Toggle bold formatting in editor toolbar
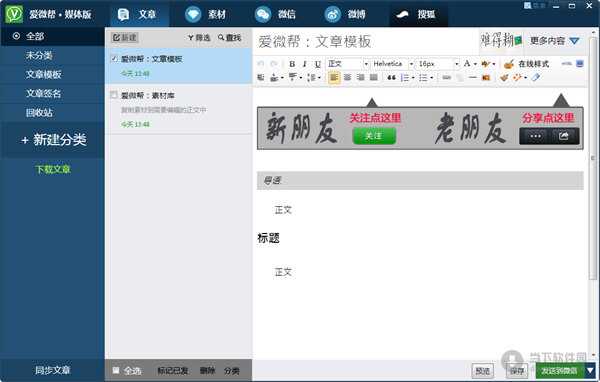Screen dimensions: 600x382 pos(292,64)
